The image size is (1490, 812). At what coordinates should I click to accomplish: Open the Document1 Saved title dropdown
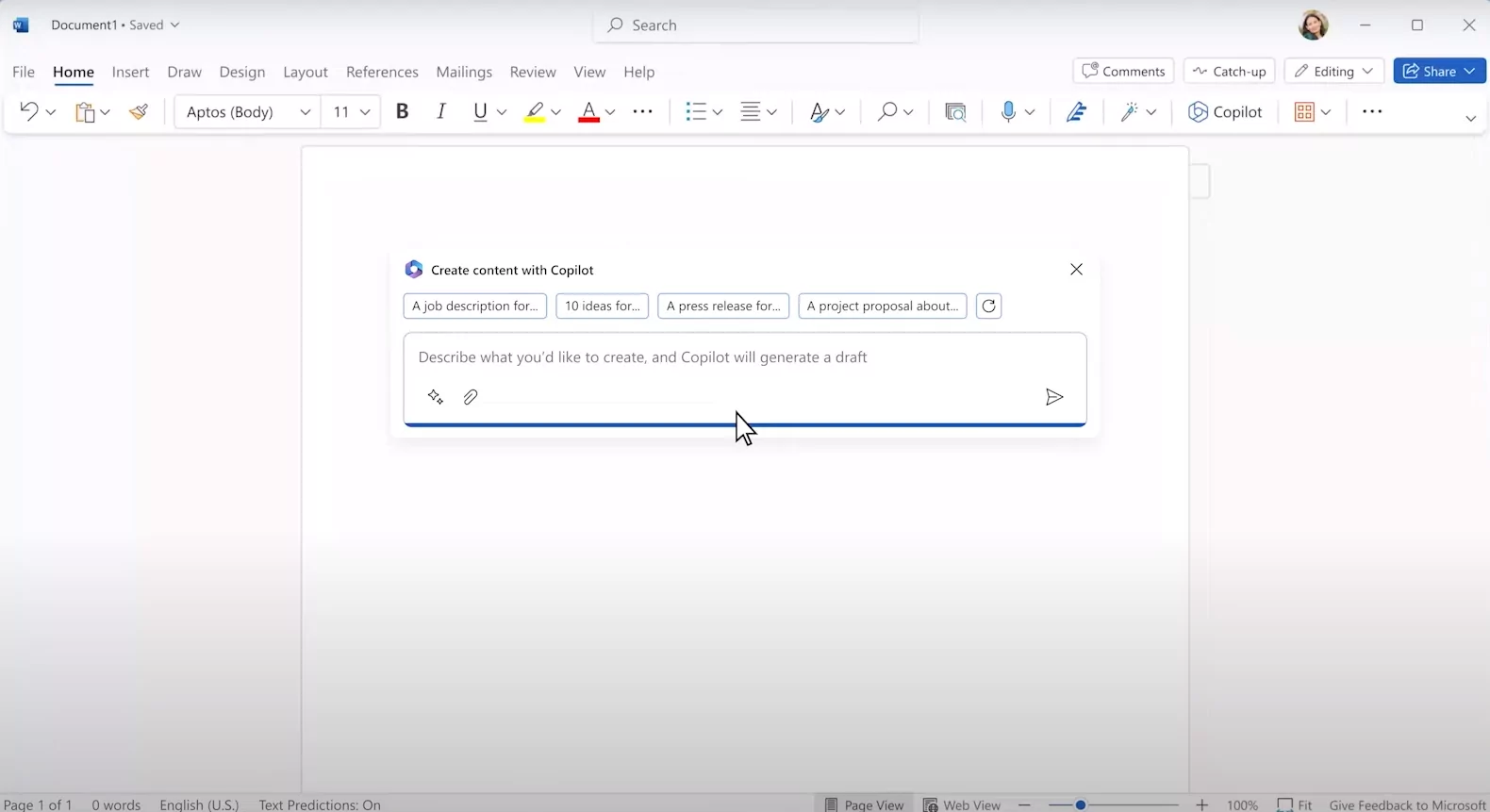(x=115, y=25)
